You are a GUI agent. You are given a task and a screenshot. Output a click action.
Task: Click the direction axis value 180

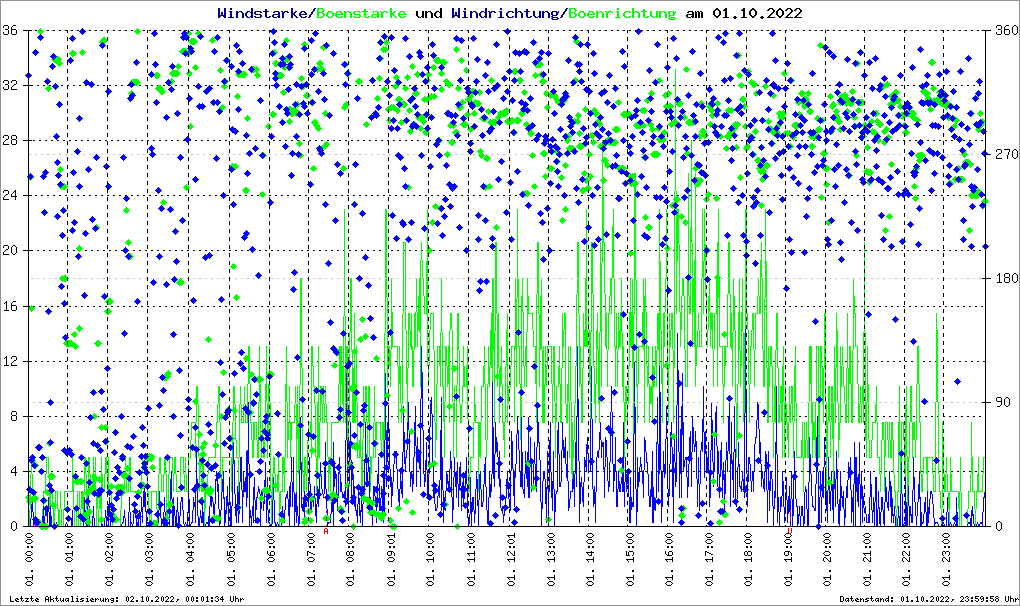pos(1006,278)
